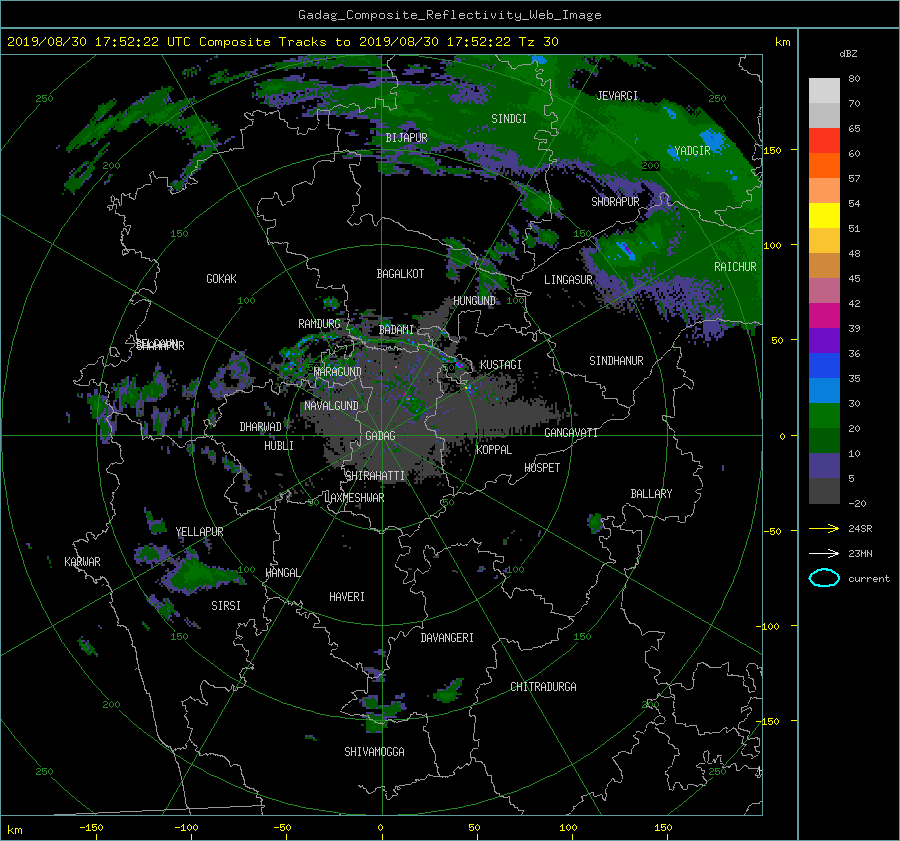The image size is (900, 841).
Task: Click the HANGAL city label
Action: 283,573
